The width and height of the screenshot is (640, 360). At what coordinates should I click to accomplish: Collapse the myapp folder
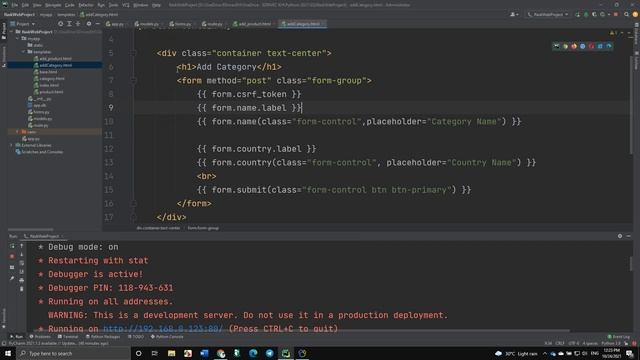click(18, 38)
